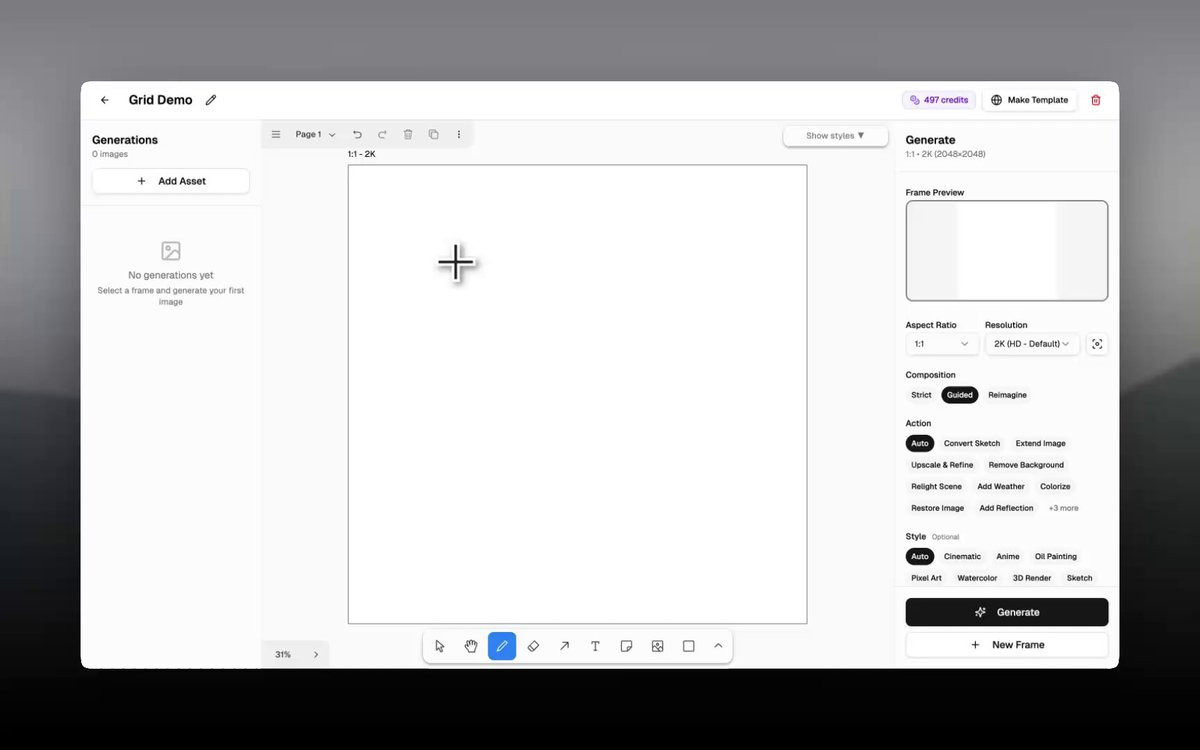Open the 497 credits badge
The width and height of the screenshot is (1200, 750).
tap(939, 100)
